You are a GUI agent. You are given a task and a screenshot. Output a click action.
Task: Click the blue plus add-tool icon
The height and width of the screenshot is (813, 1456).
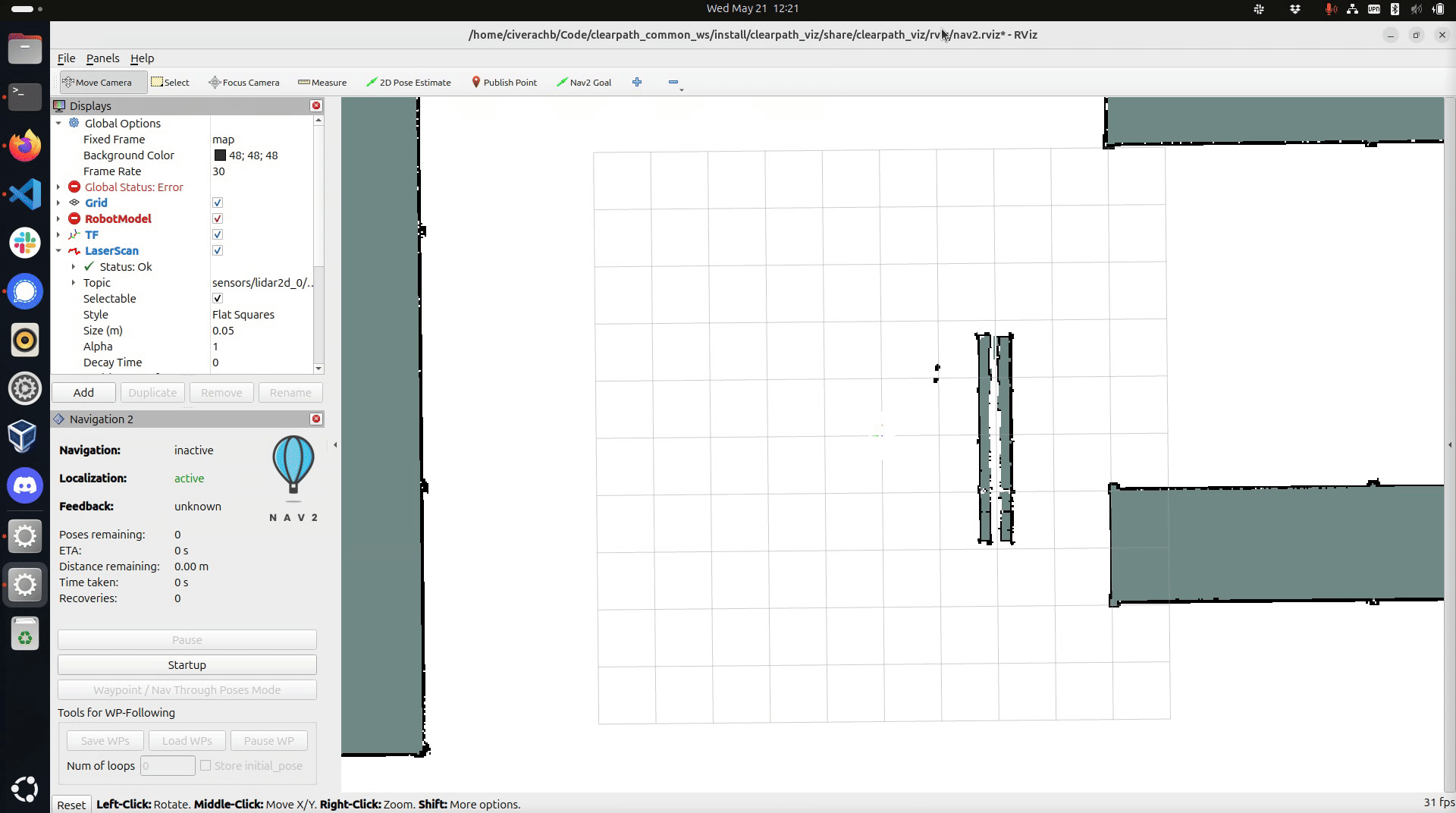[x=637, y=83]
